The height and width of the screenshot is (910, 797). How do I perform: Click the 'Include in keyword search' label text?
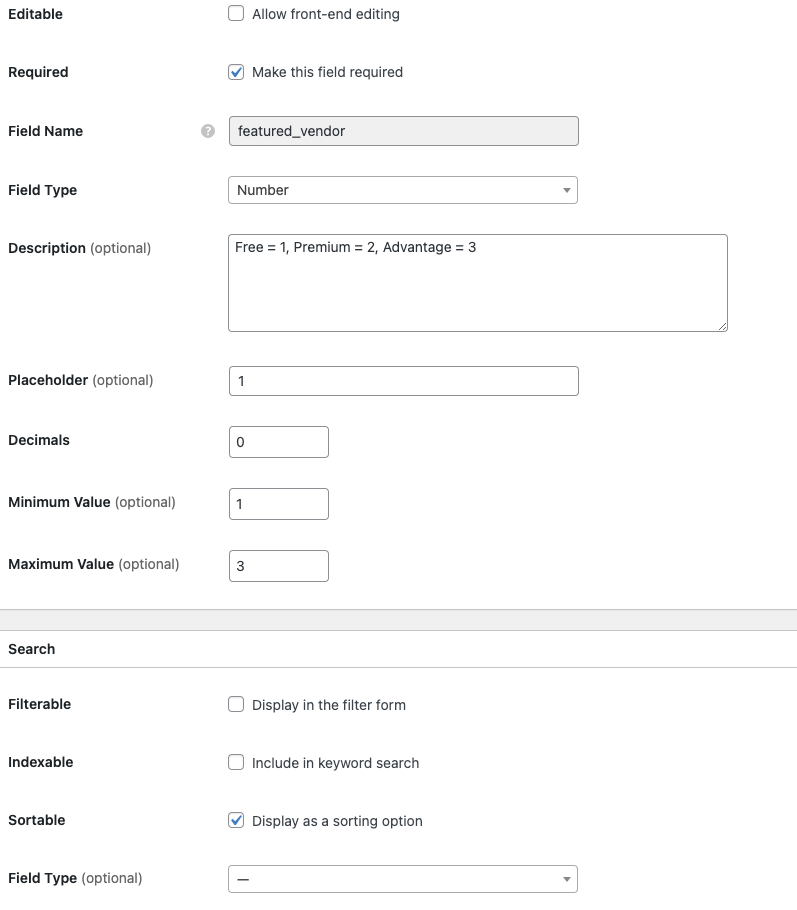335,763
